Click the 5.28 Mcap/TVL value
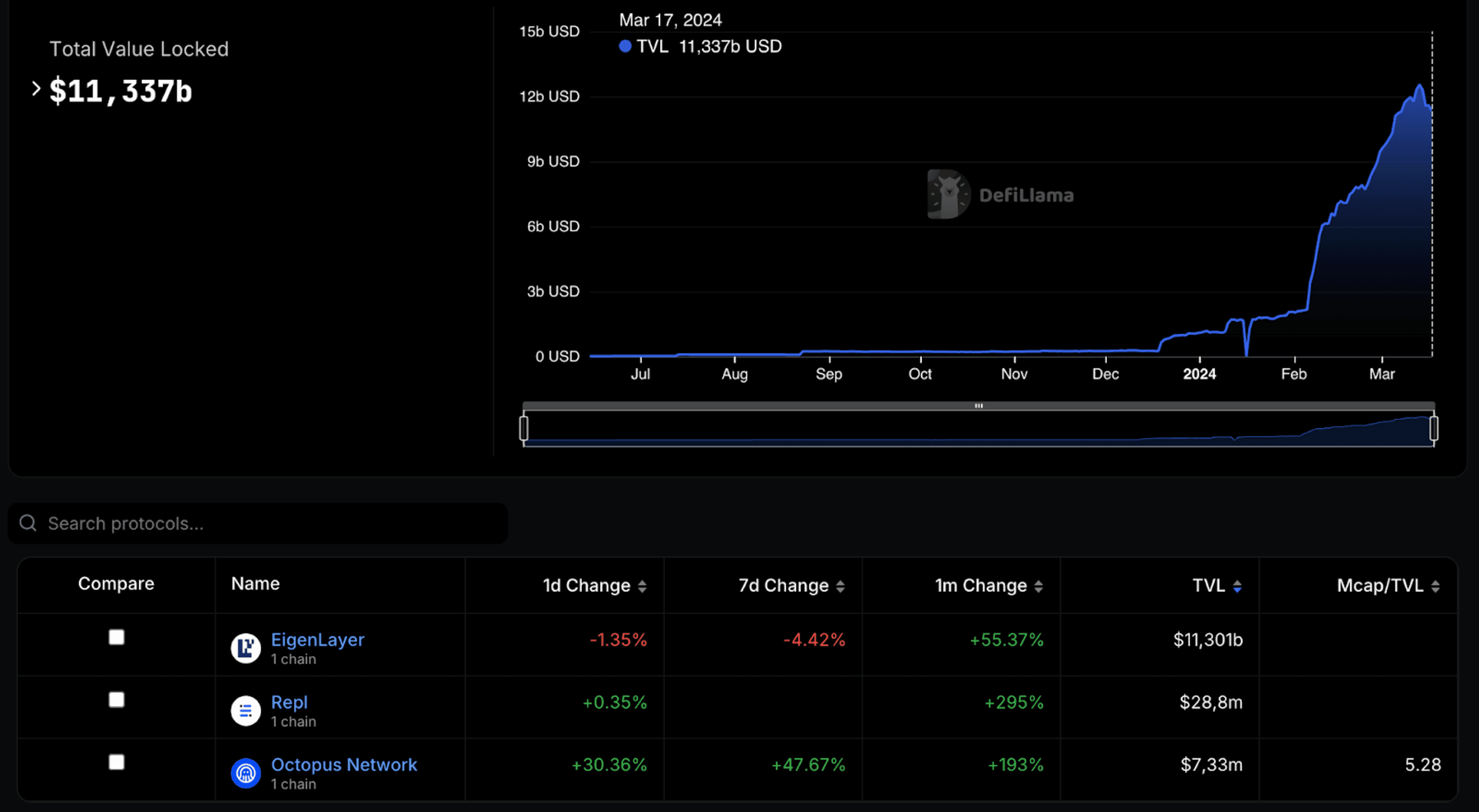 (x=1422, y=764)
